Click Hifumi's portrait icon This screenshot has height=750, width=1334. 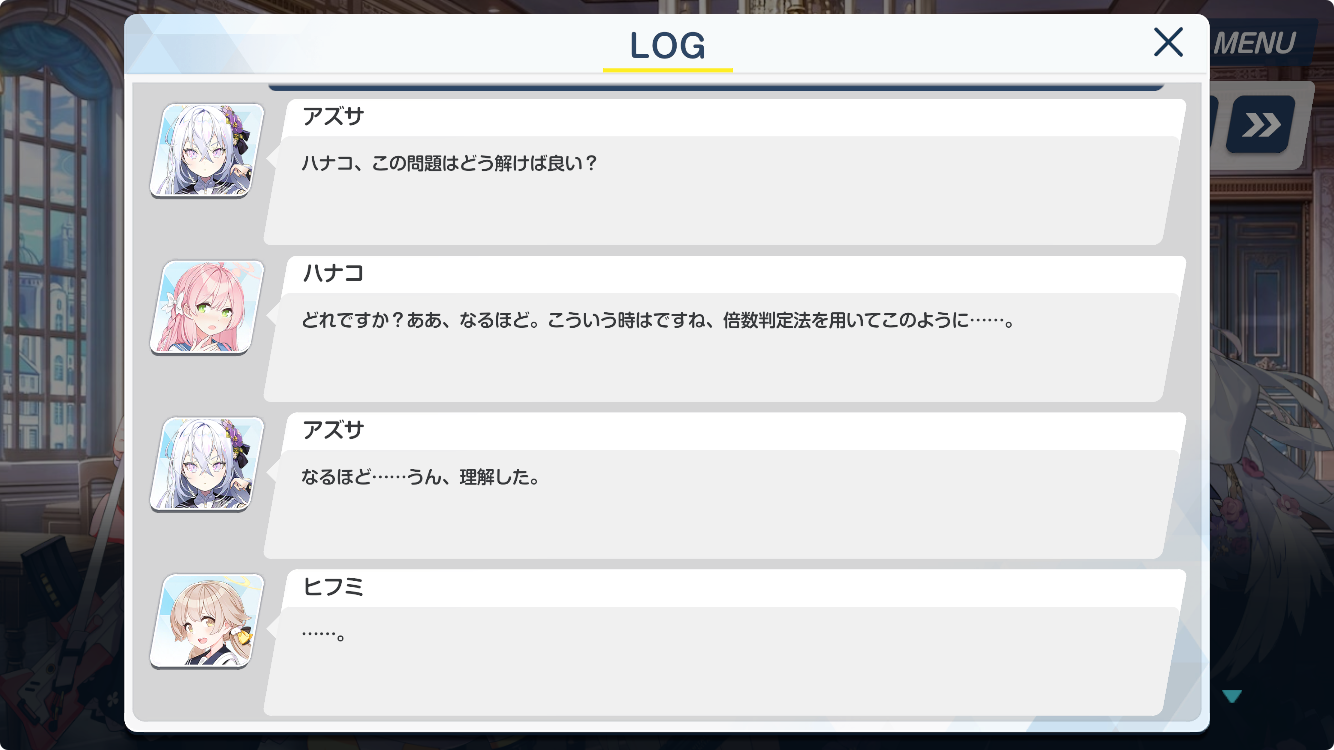[x=207, y=621]
